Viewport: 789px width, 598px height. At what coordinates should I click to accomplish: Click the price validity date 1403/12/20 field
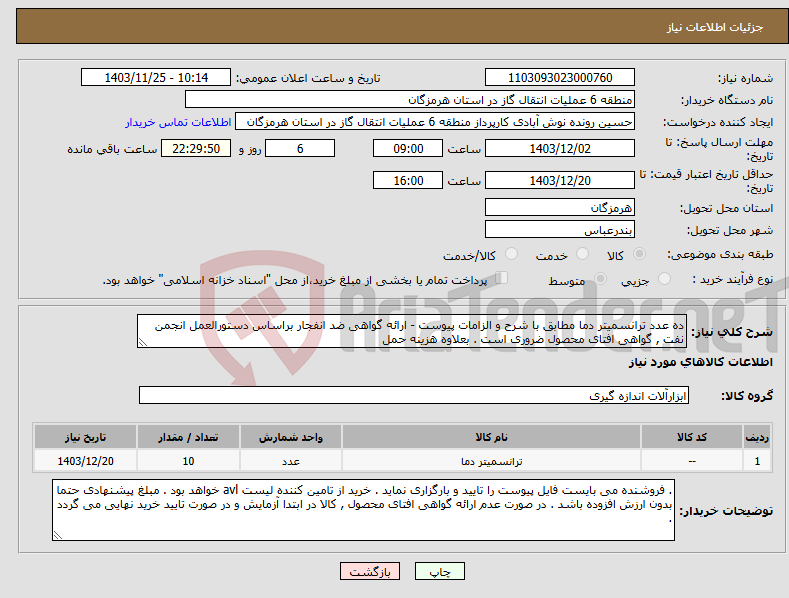point(560,180)
